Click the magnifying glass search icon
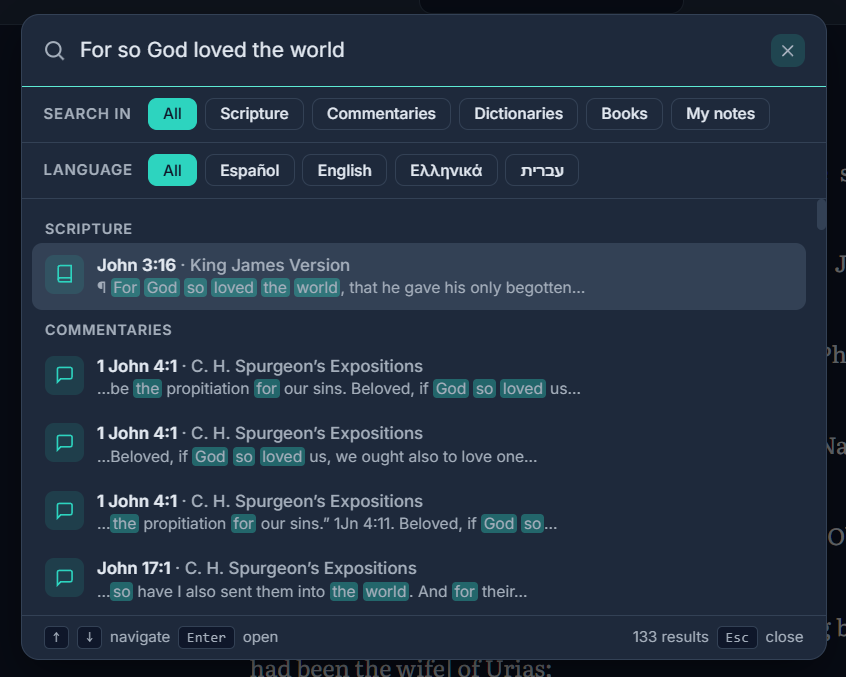 (x=54, y=51)
